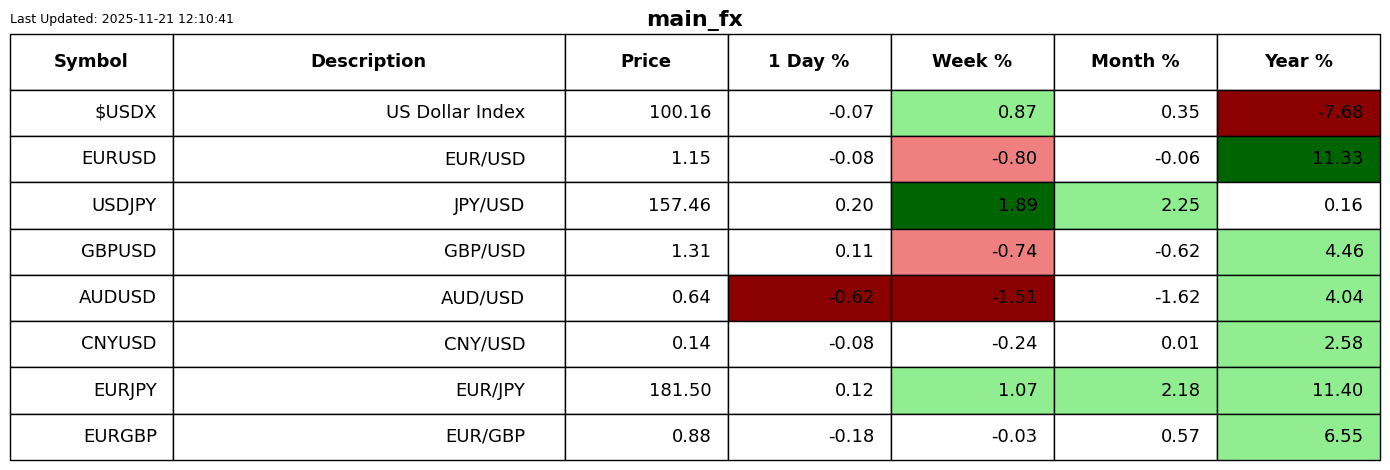Click the US Dollar Index description
The width and height of the screenshot is (1390, 470).
(x=455, y=113)
